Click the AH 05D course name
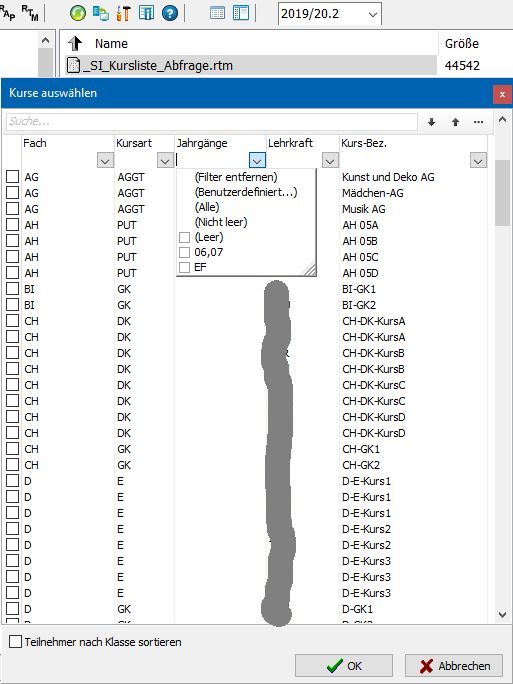 [x=360, y=273]
